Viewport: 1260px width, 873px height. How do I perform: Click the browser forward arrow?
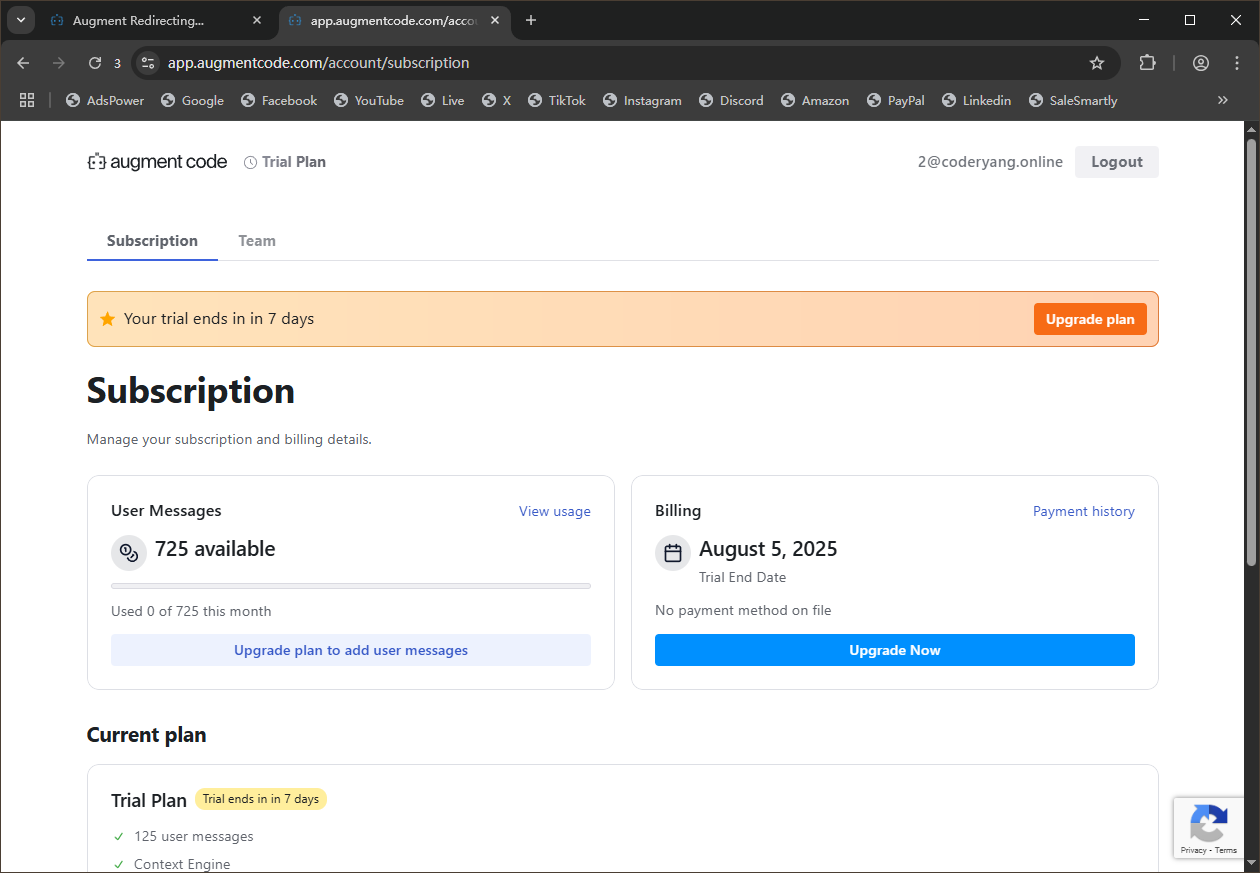[59, 63]
